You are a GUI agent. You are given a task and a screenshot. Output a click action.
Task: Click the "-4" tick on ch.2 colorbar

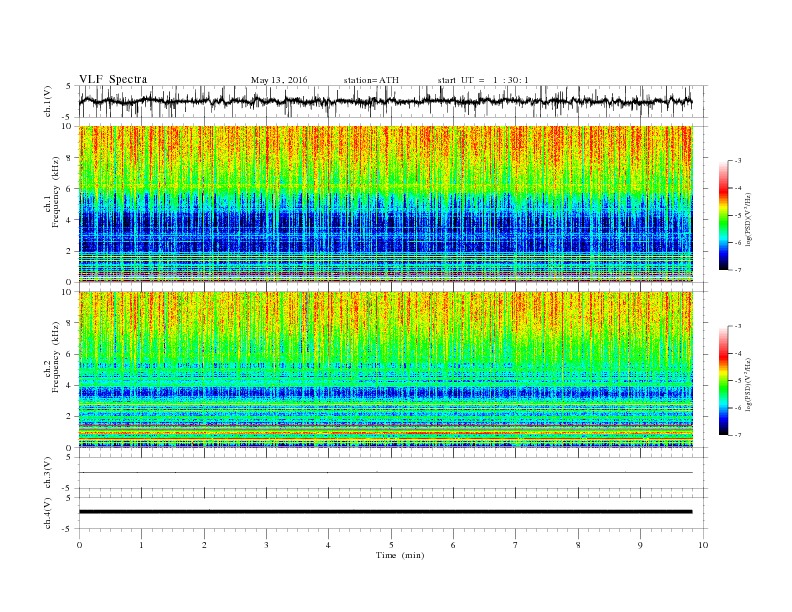click(x=738, y=353)
